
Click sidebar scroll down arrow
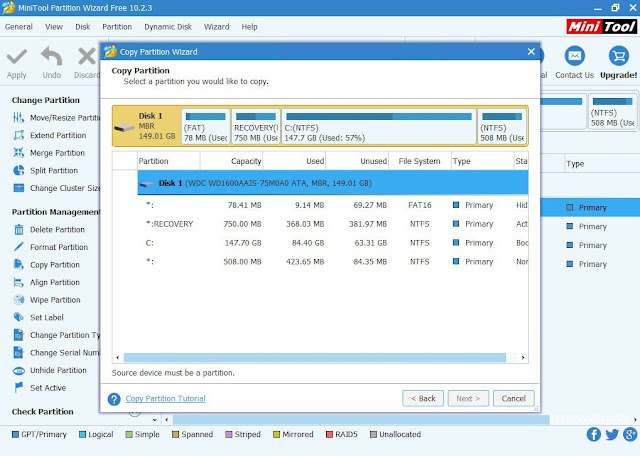tap(155, 420)
